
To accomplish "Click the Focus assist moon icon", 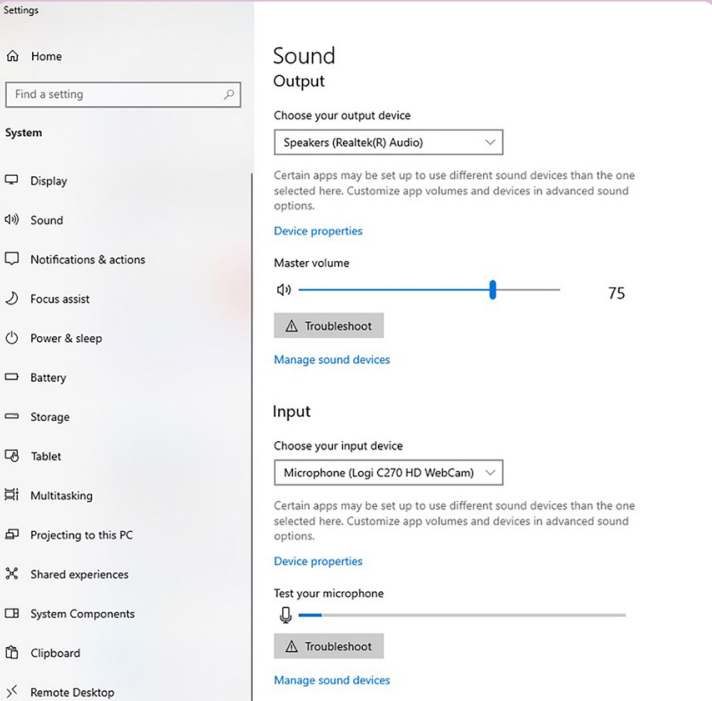I will click(12, 298).
